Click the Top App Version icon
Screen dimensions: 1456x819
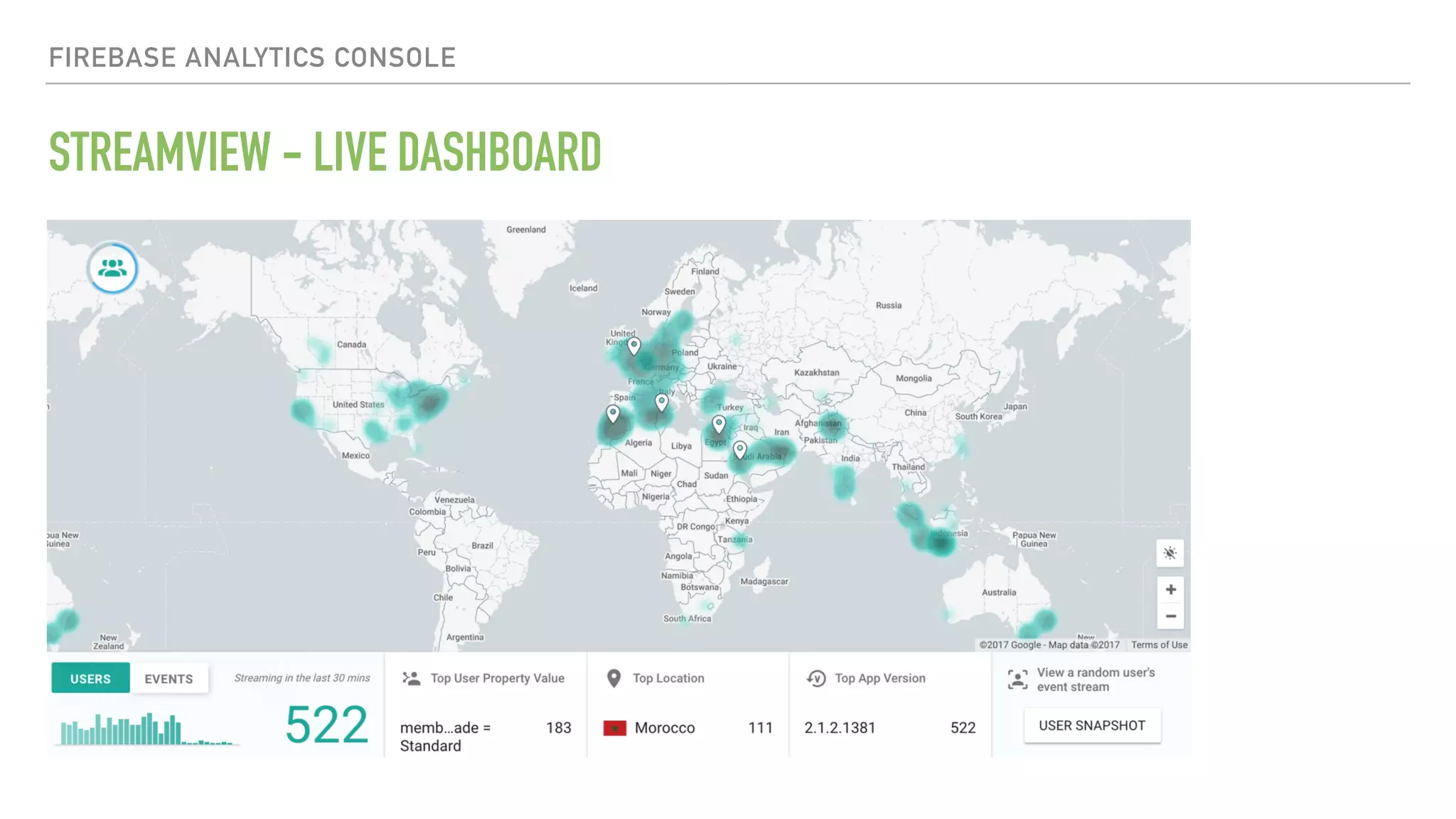(x=816, y=678)
